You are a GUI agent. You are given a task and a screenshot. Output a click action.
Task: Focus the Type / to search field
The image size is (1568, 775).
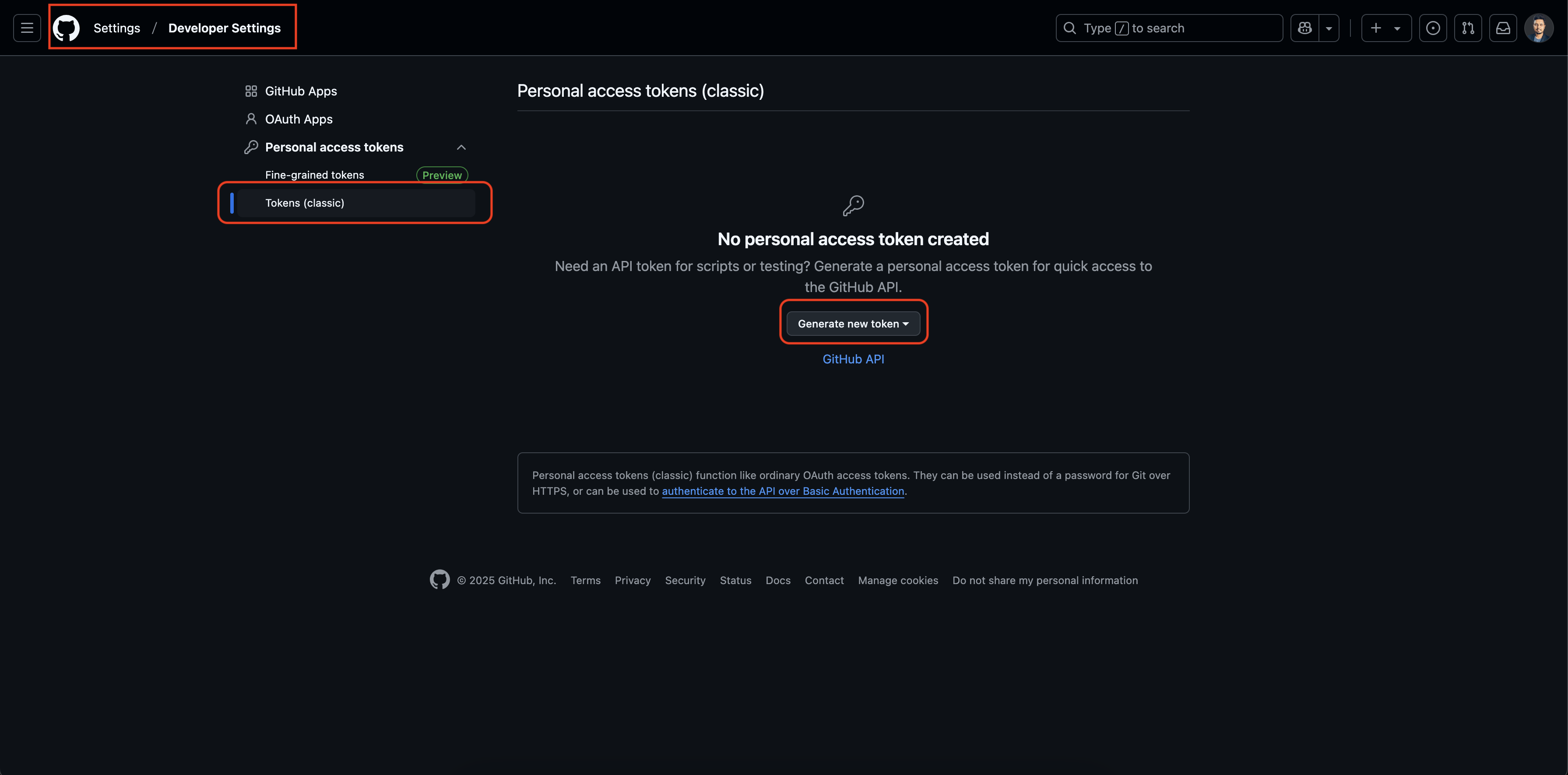click(1169, 28)
